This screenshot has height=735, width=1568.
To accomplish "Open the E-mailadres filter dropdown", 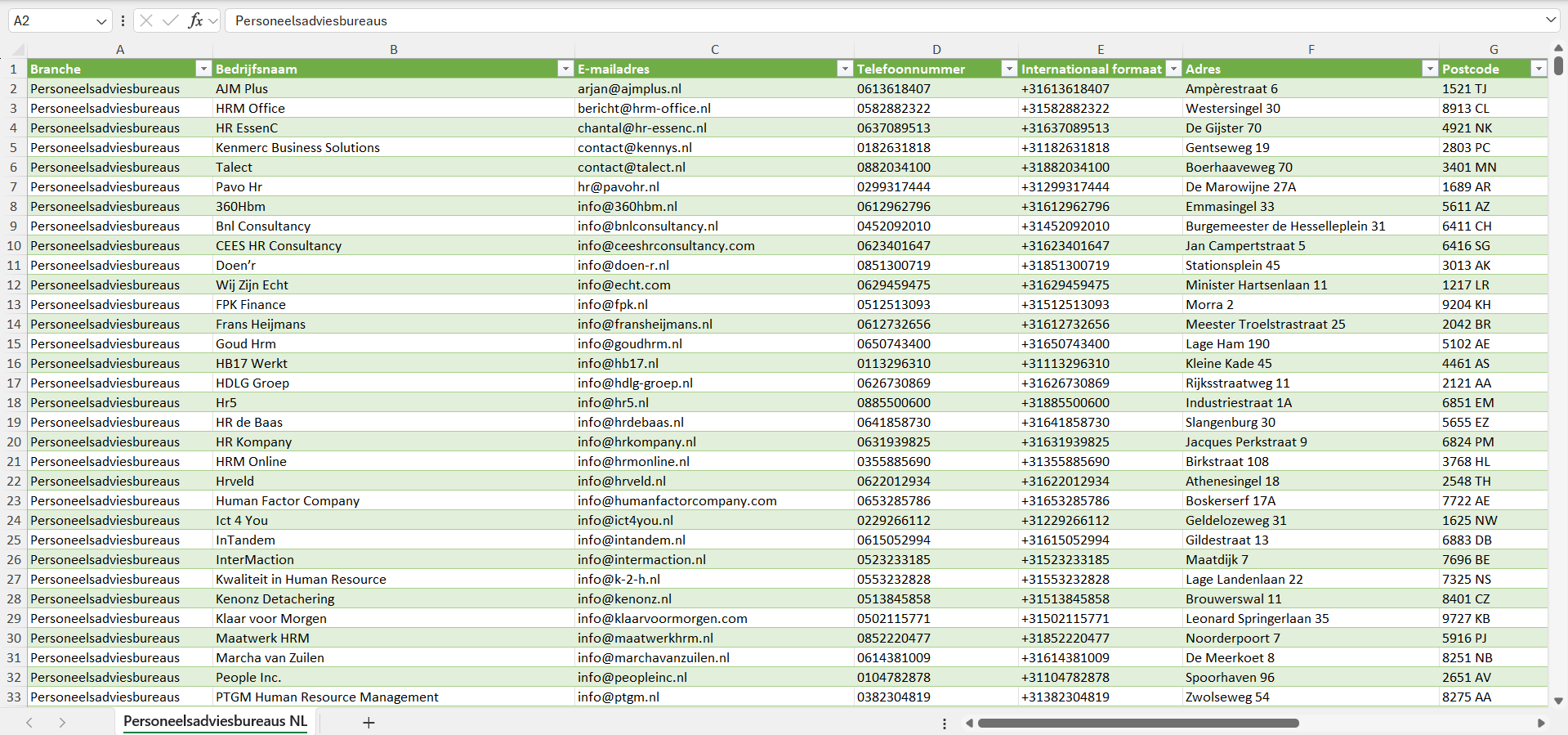I will [x=845, y=69].
